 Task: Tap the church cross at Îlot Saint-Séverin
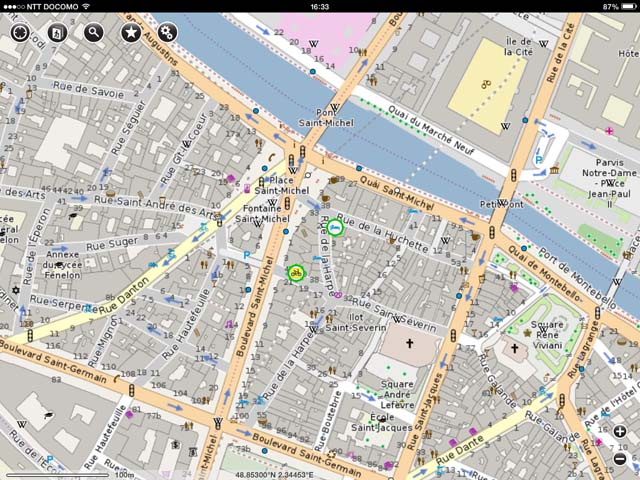[x=409, y=343]
